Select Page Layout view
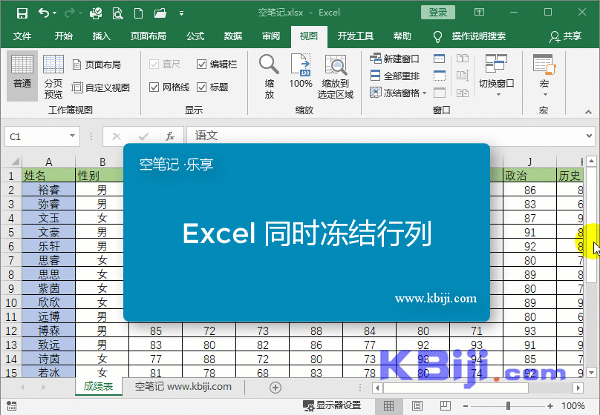The width and height of the screenshot is (600, 415). pyautogui.click(x=97, y=65)
